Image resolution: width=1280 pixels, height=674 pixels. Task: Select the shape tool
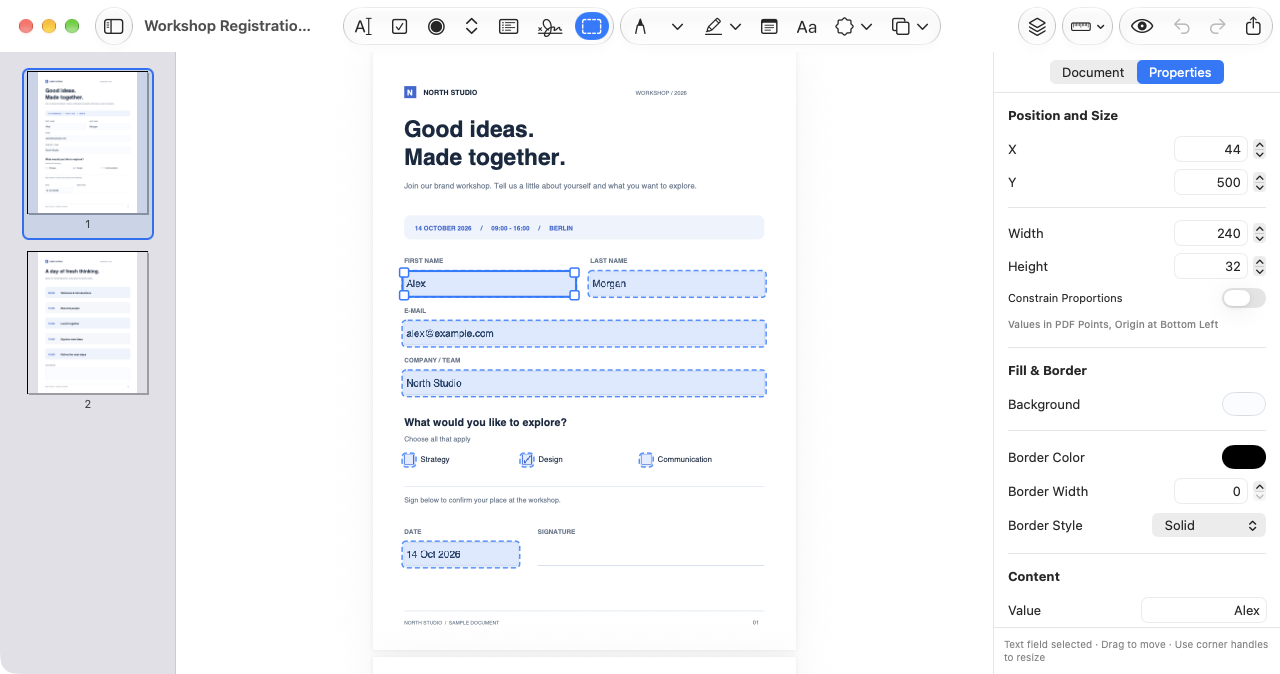845,27
